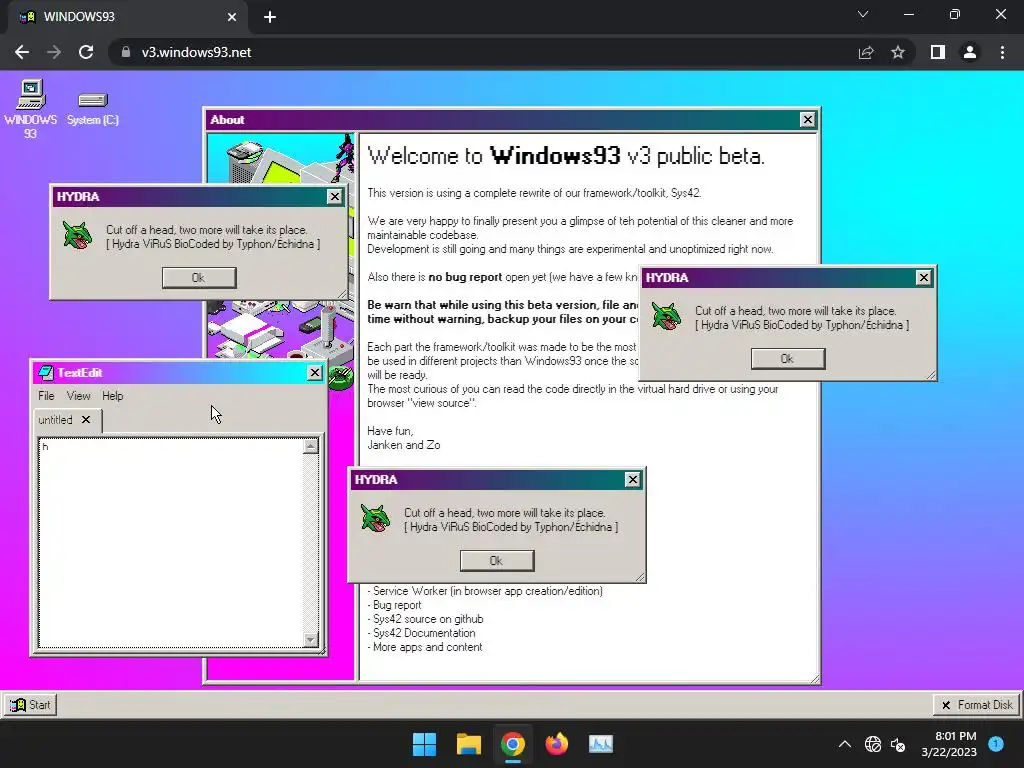1024x768 pixels.
Task: Open the View menu in TextEdit
Action: click(78, 396)
